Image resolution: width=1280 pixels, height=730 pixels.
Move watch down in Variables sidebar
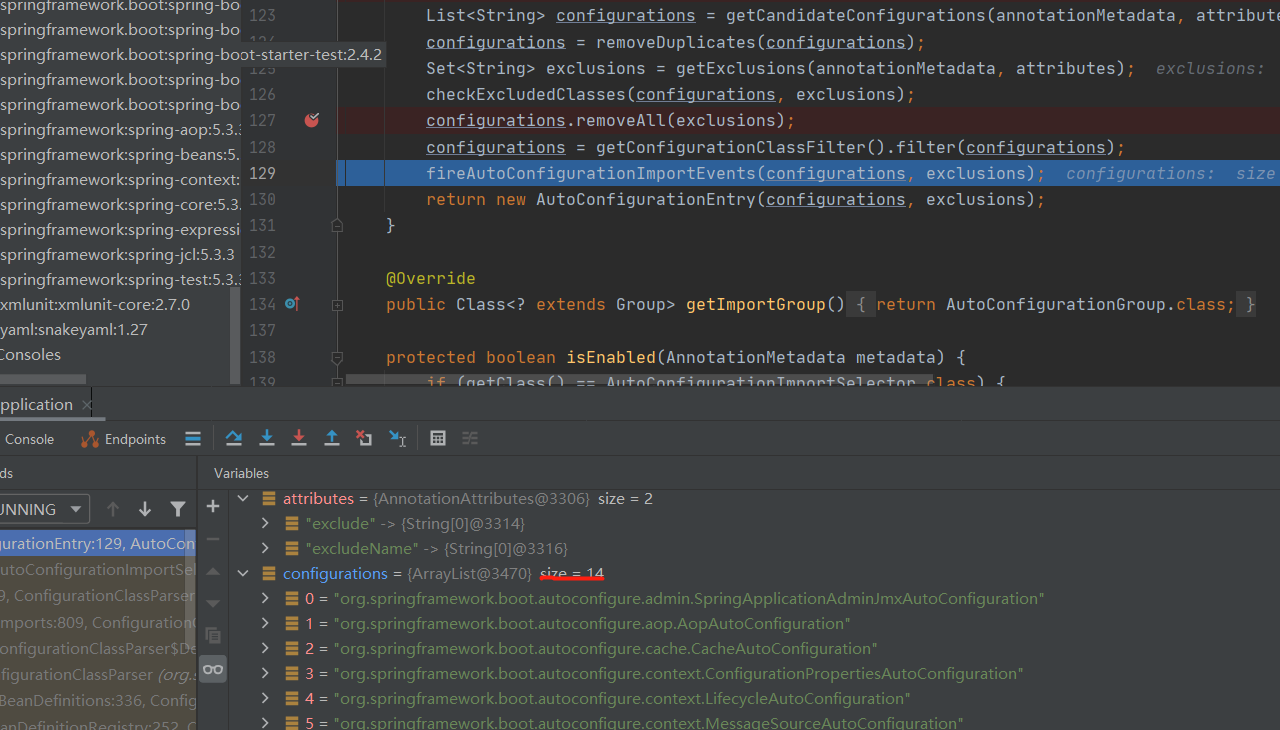[x=213, y=603]
